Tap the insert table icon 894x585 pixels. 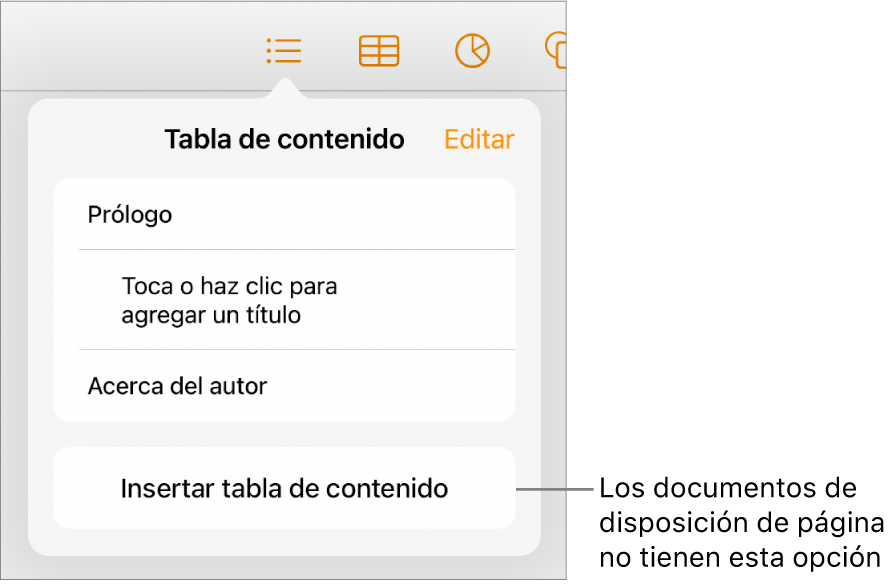(379, 51)
